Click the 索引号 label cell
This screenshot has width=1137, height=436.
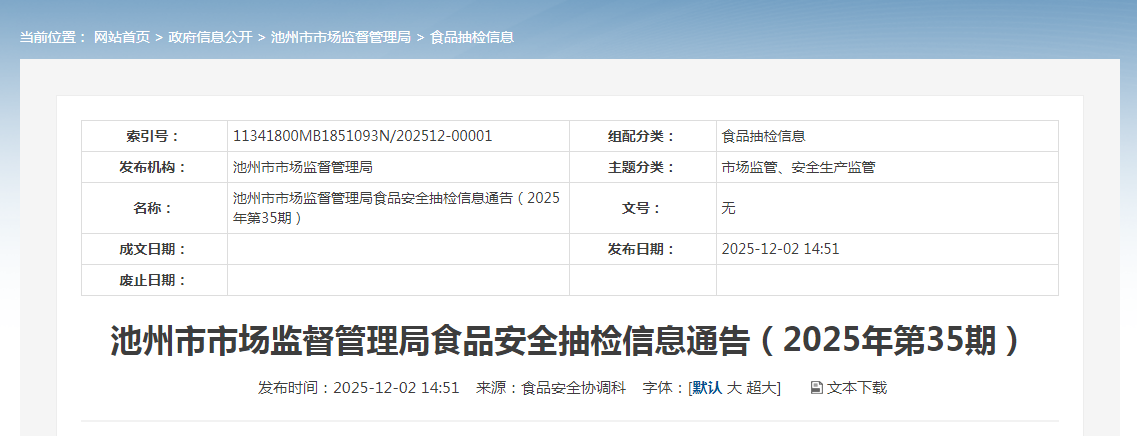154,136
